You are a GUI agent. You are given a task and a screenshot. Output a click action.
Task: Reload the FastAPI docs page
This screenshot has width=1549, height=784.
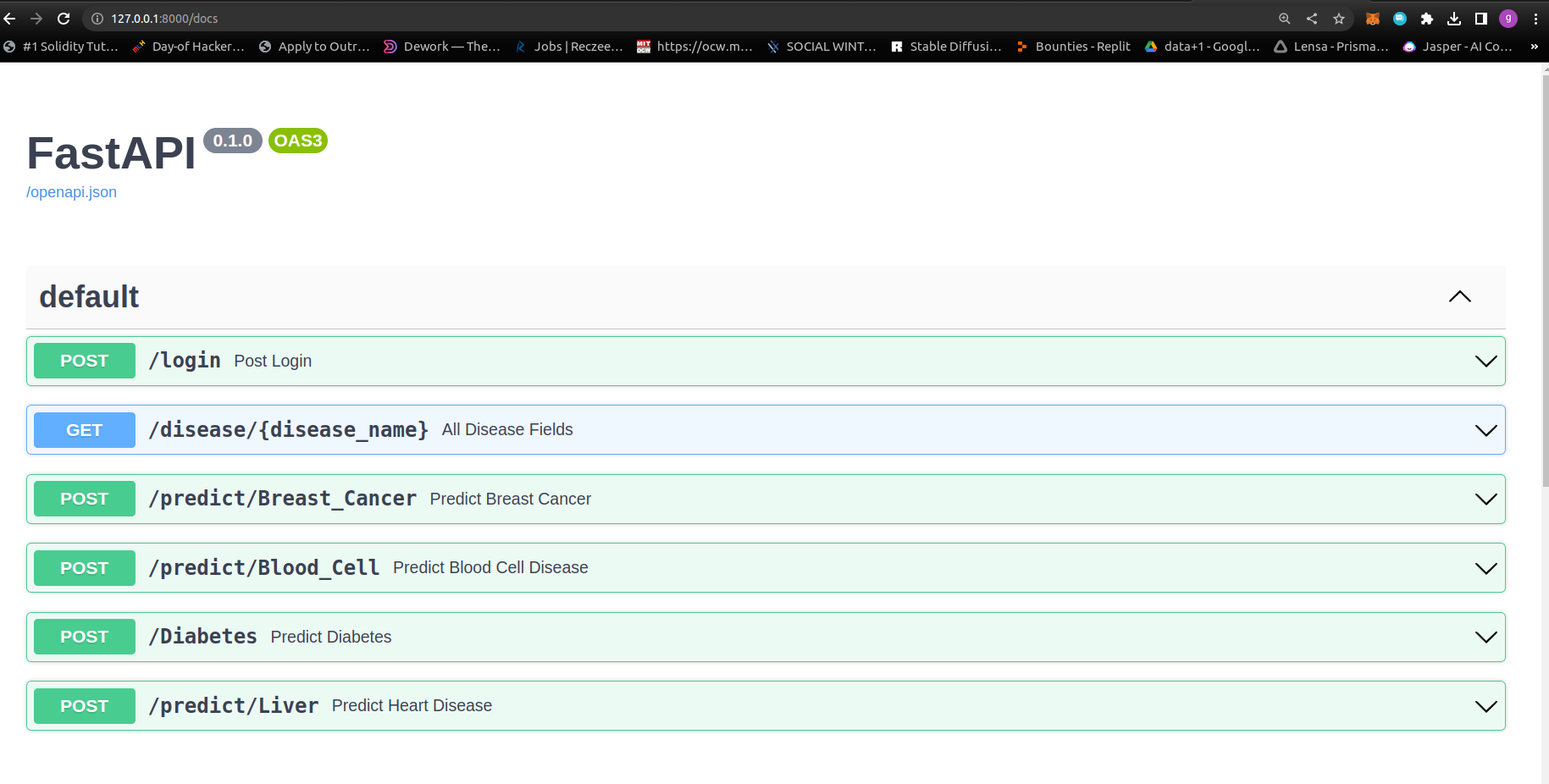64,19
